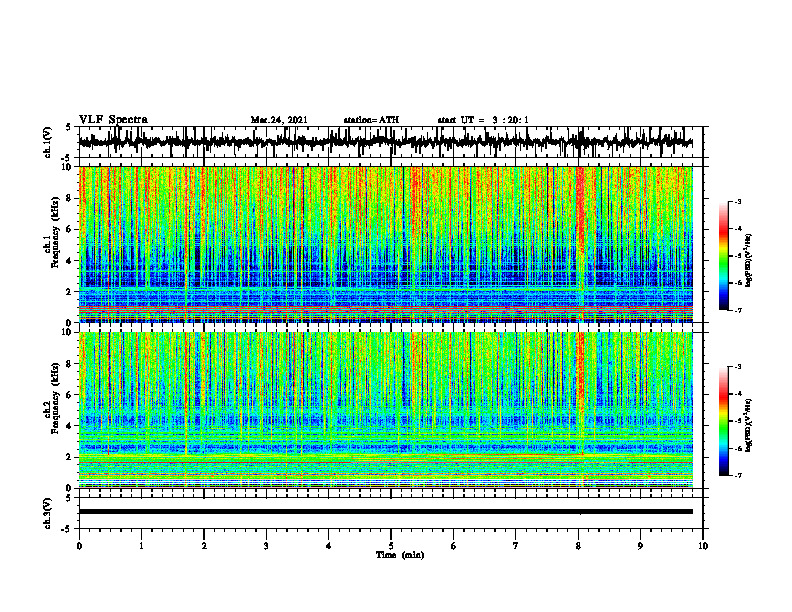Click the ch.1 spectrogram color scale bar
The width and height of the screenshot is (792, 612).
point(723,256)
